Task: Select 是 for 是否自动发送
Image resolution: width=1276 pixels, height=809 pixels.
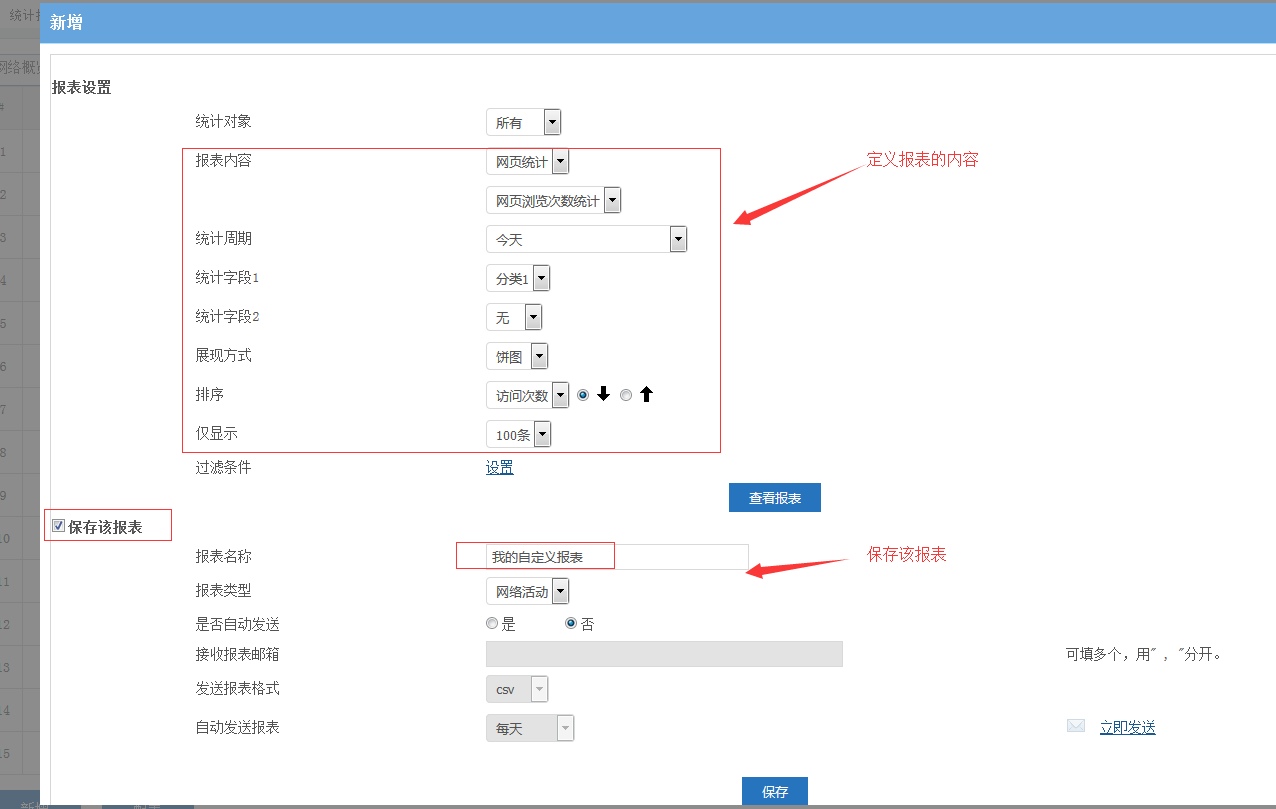Action: point(491,623)
